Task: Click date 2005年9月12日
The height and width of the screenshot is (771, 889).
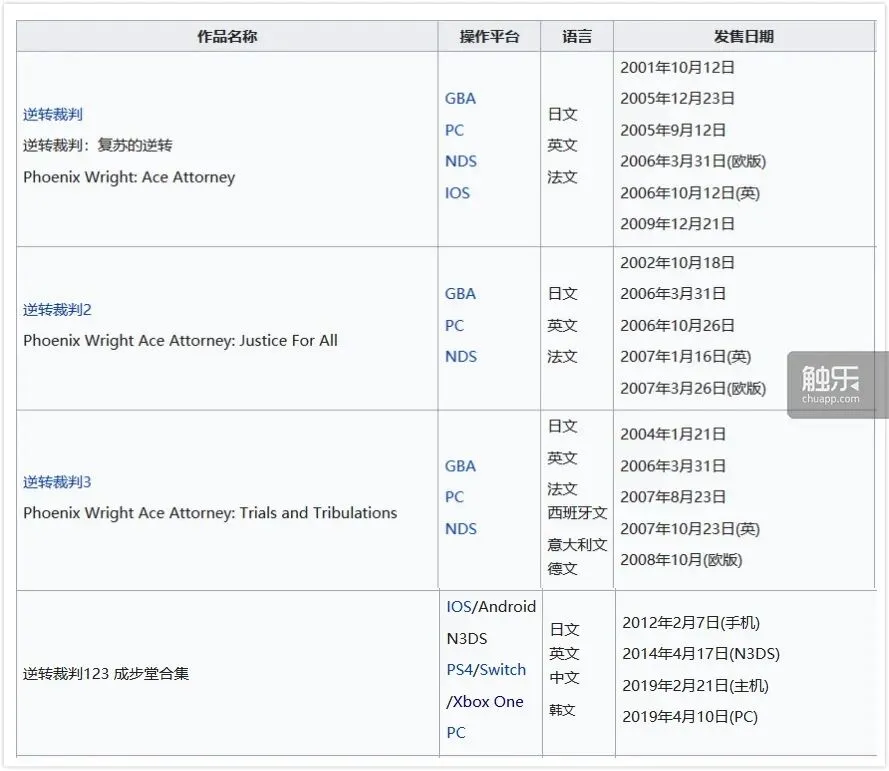Action: coord(673,130)
